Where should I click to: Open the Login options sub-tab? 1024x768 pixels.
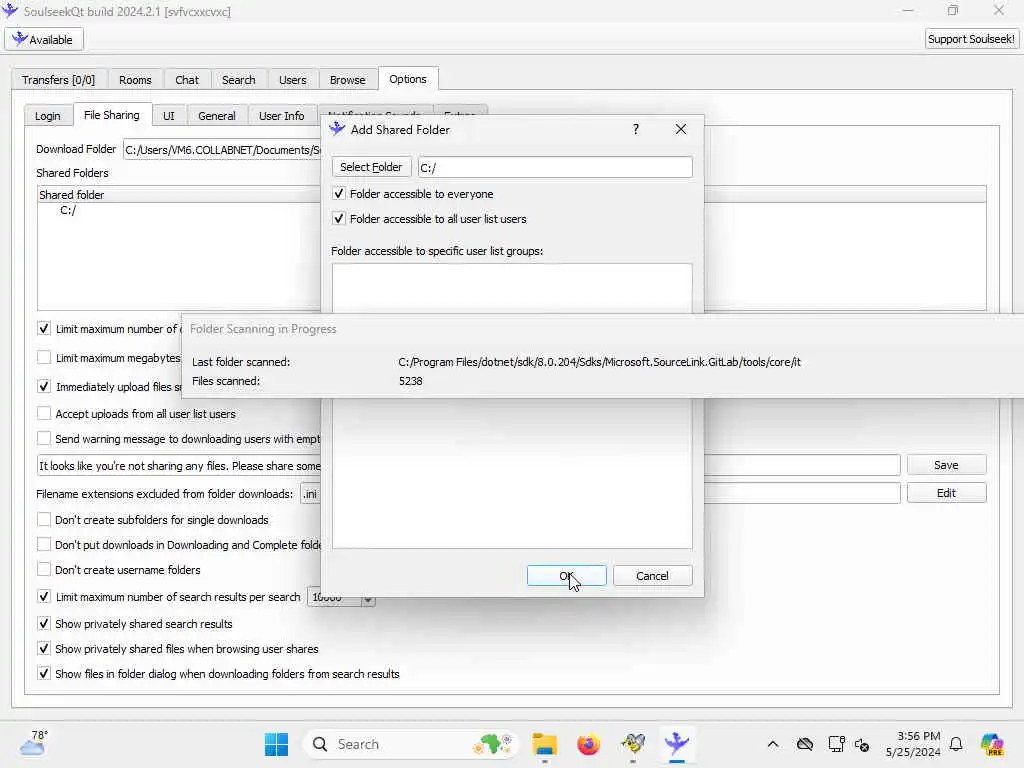pos(48,116)
